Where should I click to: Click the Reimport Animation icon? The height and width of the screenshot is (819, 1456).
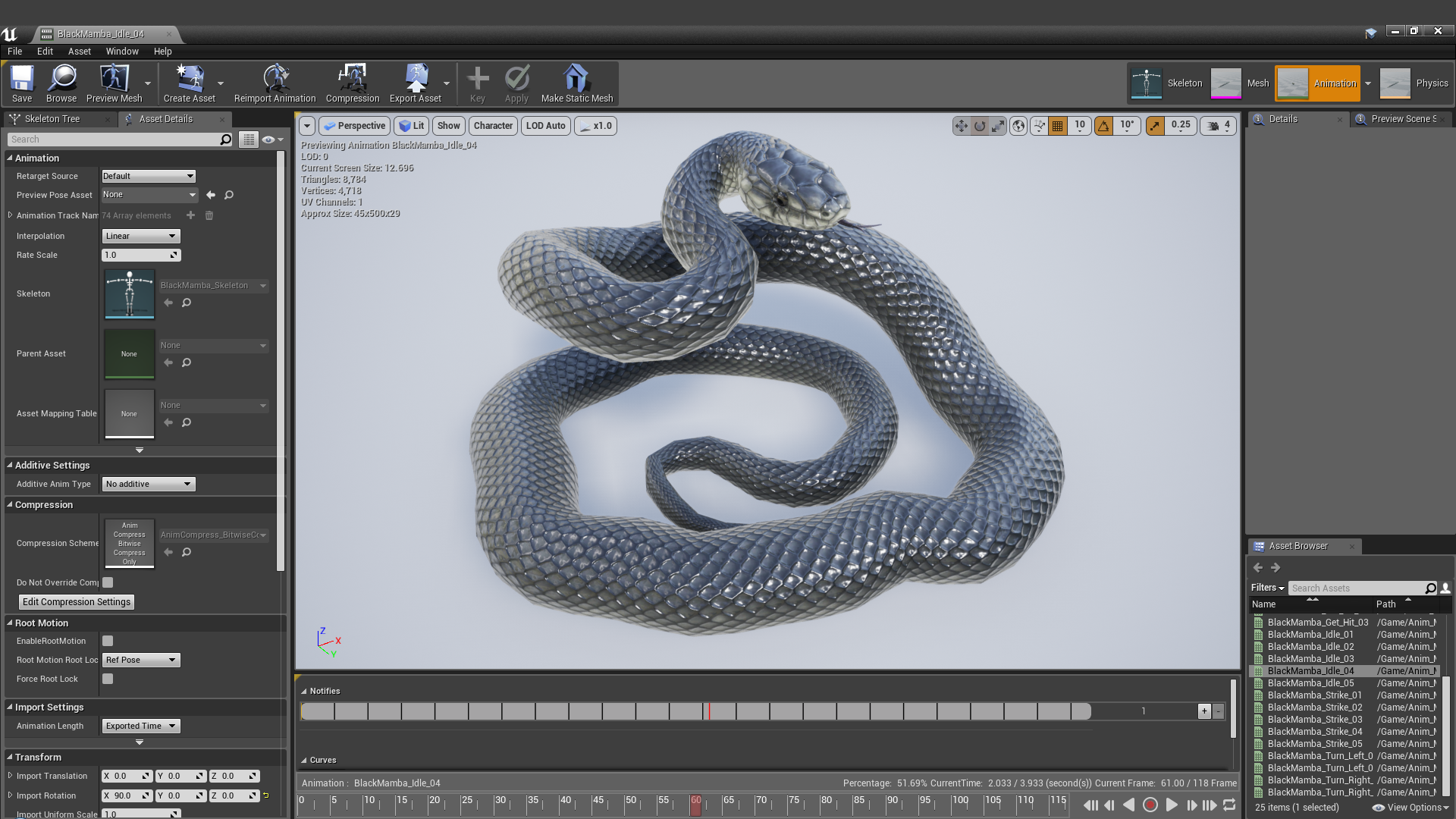coord(275,79)
